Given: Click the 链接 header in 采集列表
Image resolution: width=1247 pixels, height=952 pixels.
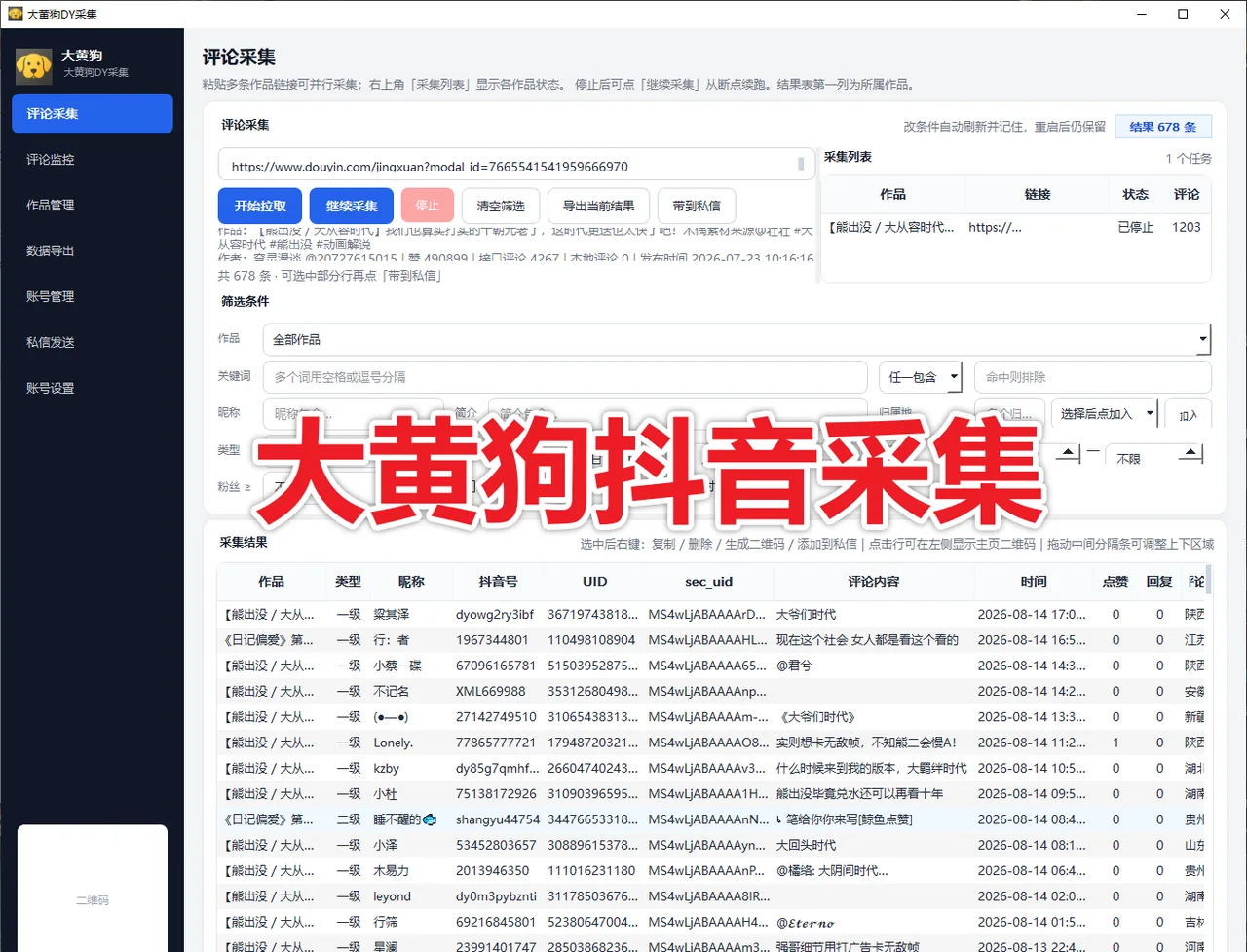Looking at the screenshot, I should pyautogui.click(x=1038, y=195).
